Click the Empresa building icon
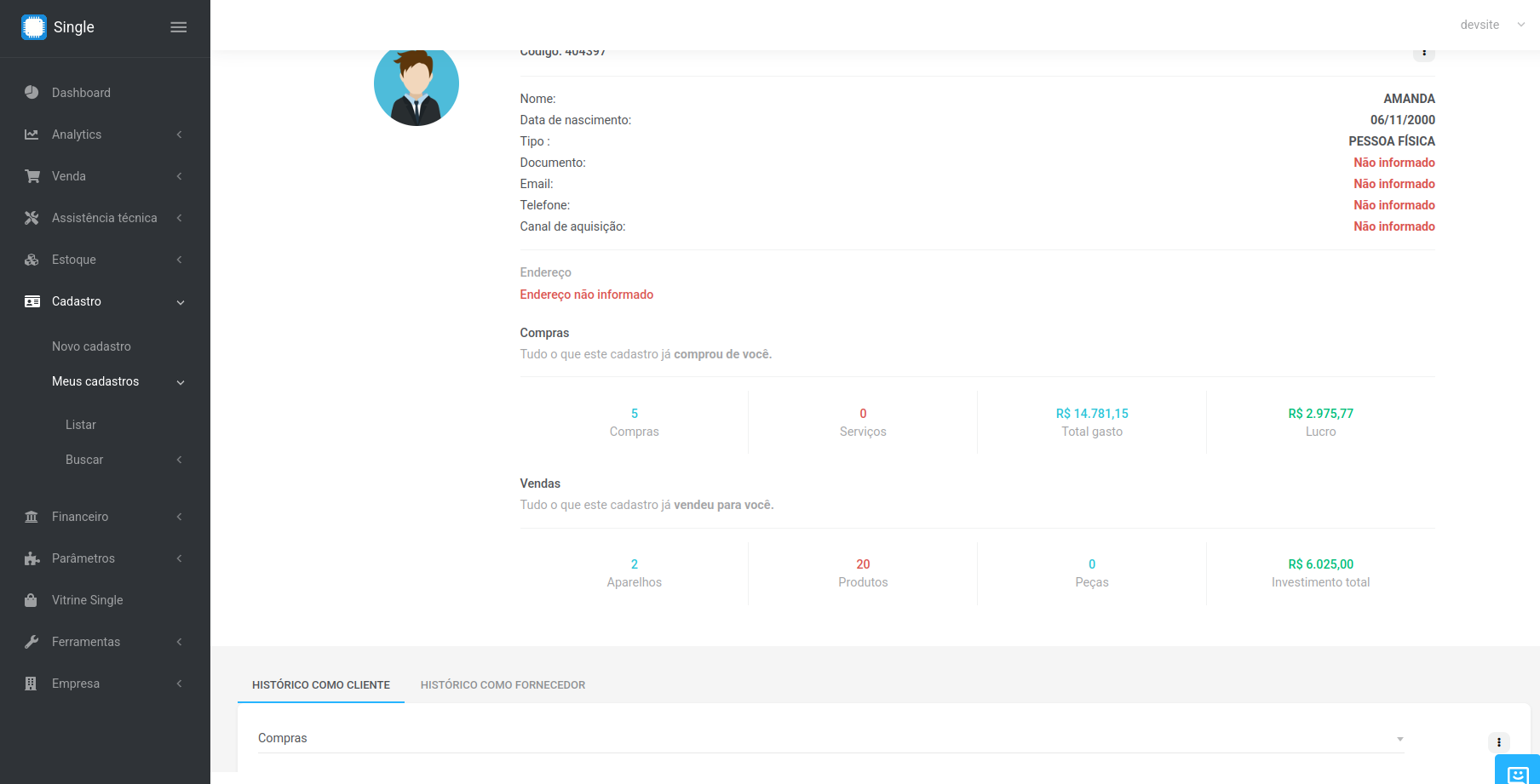This screenshot has height=784, width=1540. click(31, 684)
